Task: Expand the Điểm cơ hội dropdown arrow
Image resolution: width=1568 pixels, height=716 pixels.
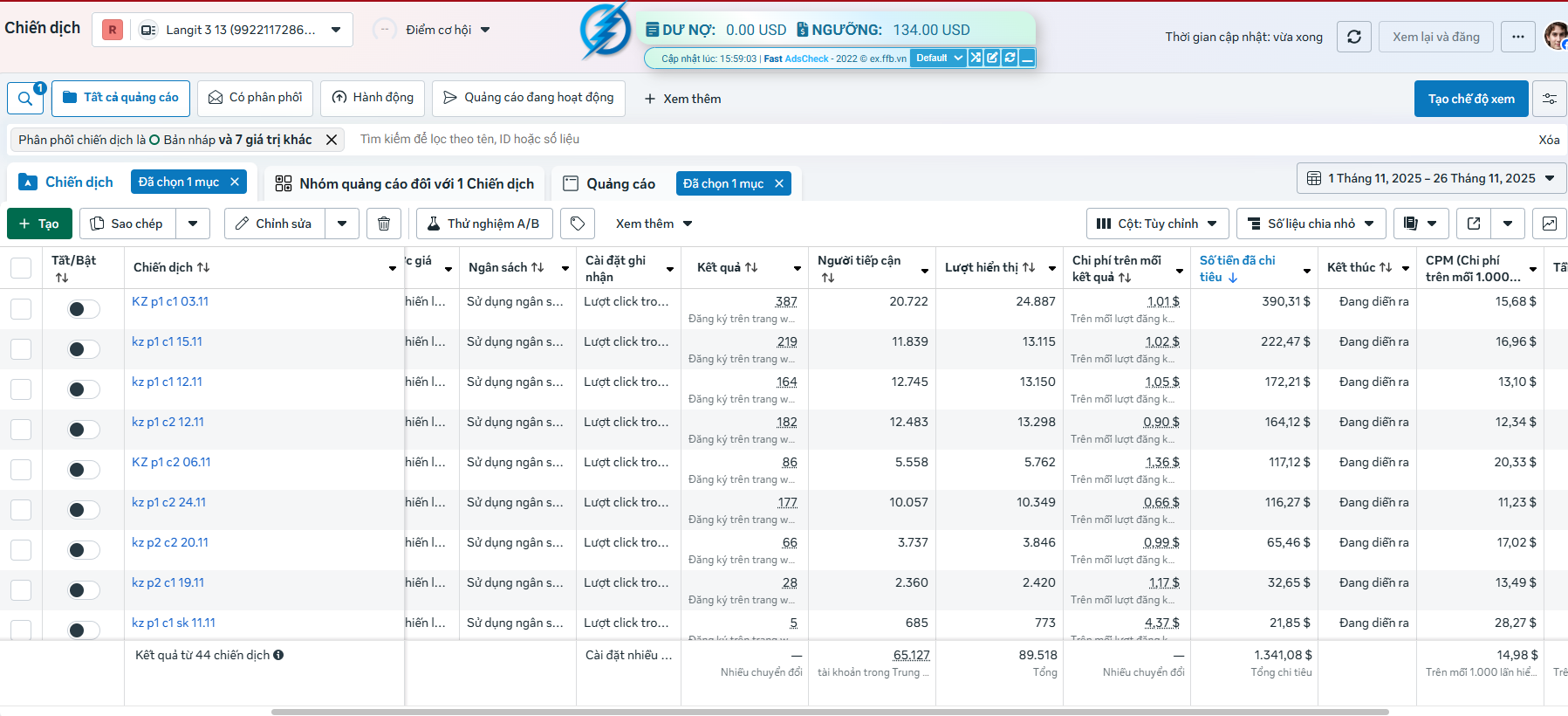Action: click(485, 30)
